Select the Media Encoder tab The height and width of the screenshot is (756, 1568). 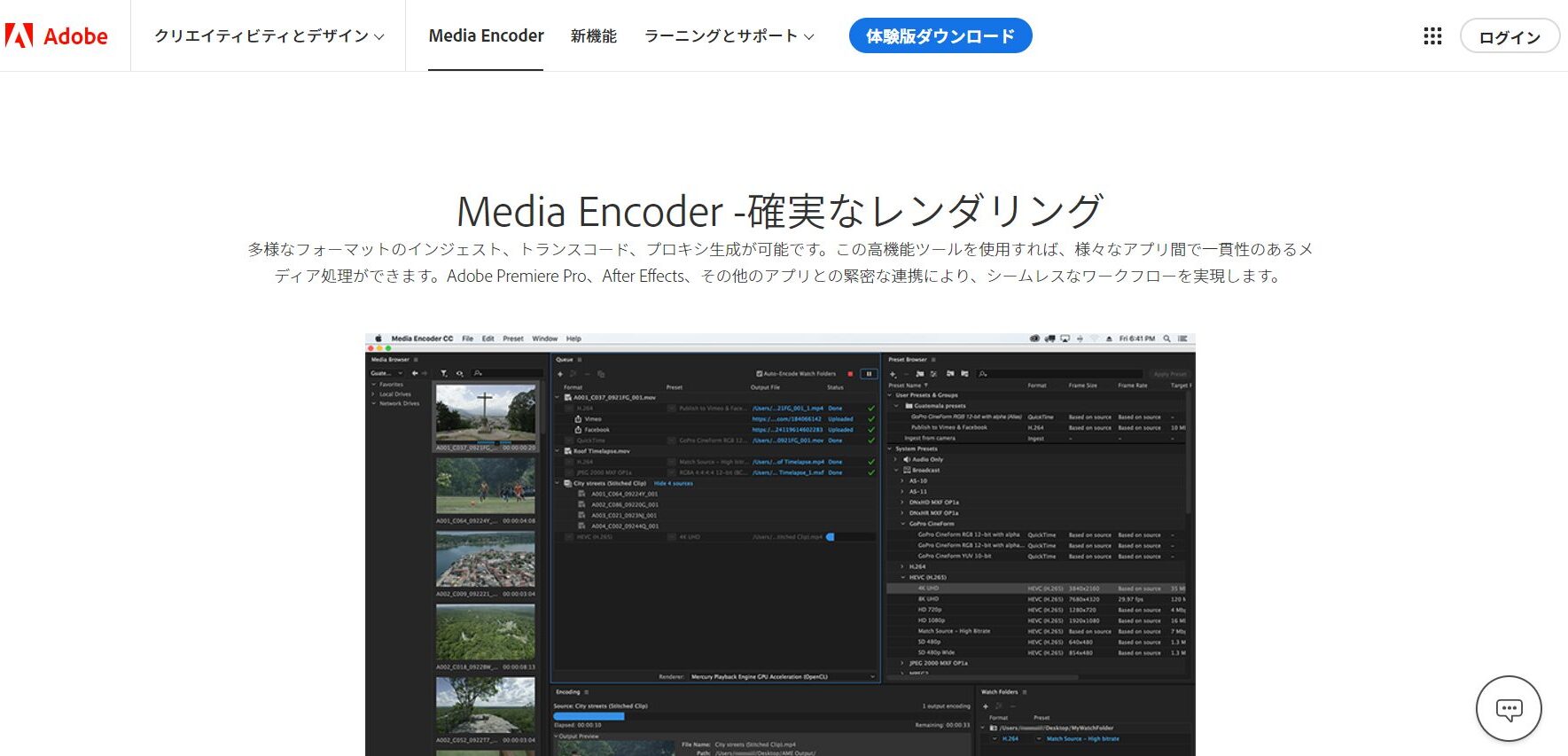point(486,36)
